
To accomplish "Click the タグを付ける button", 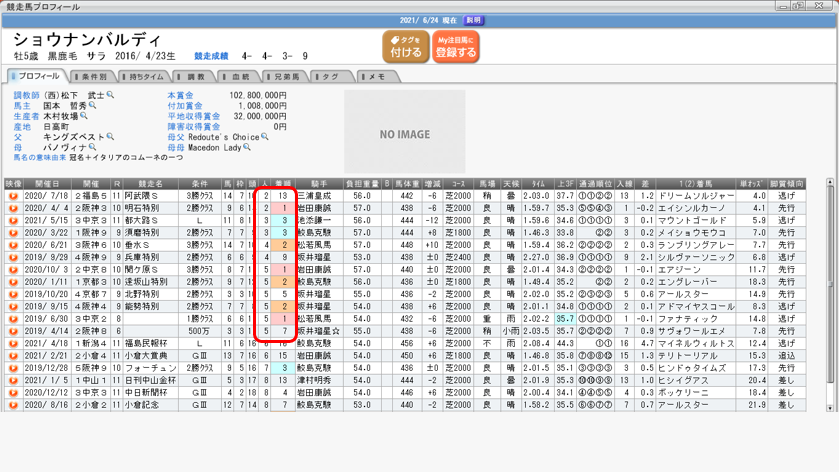I will click(406, 46).
